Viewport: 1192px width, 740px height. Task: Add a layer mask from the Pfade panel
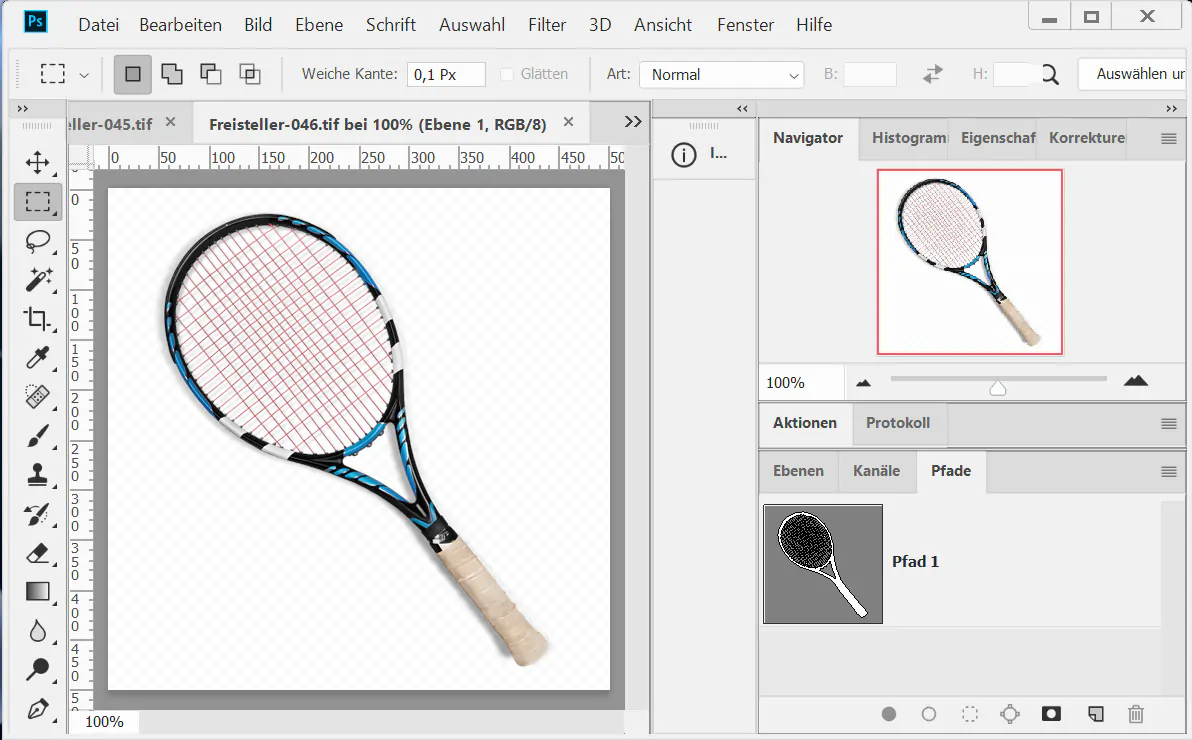(x=1051, y=714)
